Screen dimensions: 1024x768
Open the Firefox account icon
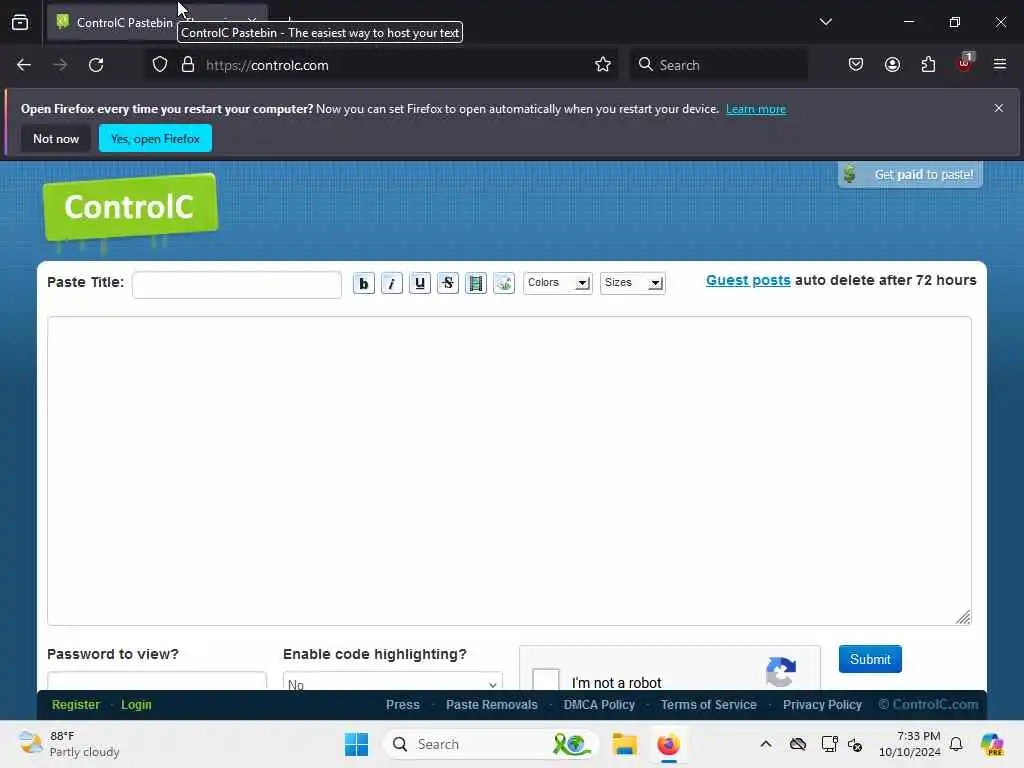(892, 65)
